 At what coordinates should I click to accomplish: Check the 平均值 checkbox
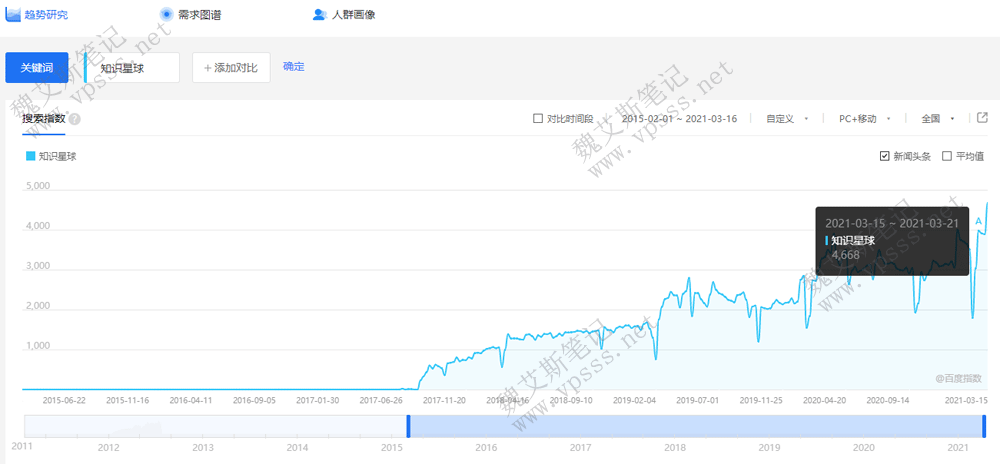click(x=947, y=156)
